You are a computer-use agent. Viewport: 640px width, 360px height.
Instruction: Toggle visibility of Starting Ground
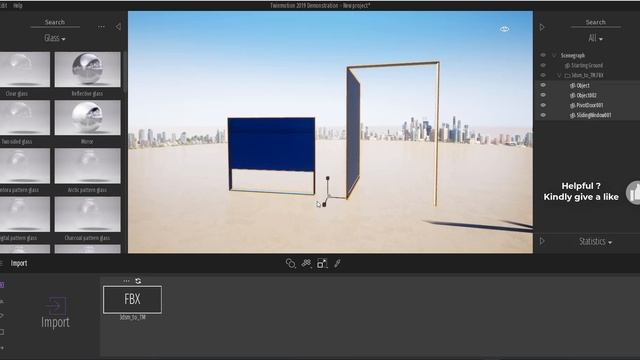pos(543,65)
